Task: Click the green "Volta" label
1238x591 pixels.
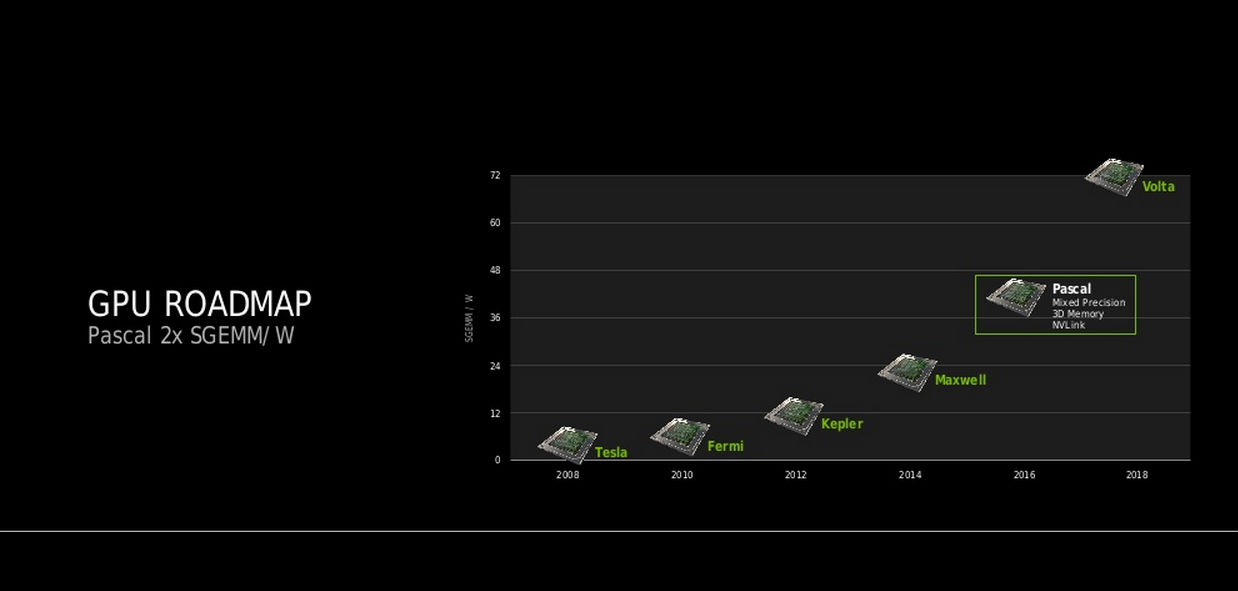Action: click(1159, 187)
